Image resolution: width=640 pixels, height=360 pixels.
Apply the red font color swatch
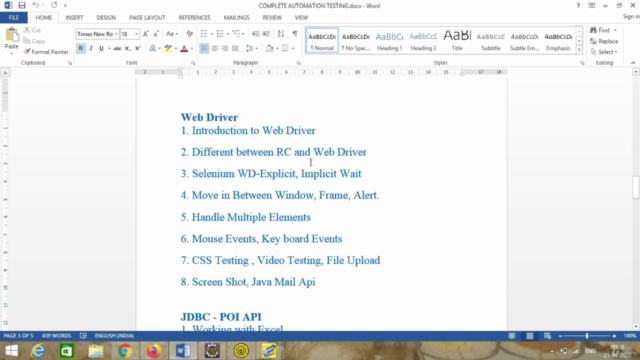(184, 49)
